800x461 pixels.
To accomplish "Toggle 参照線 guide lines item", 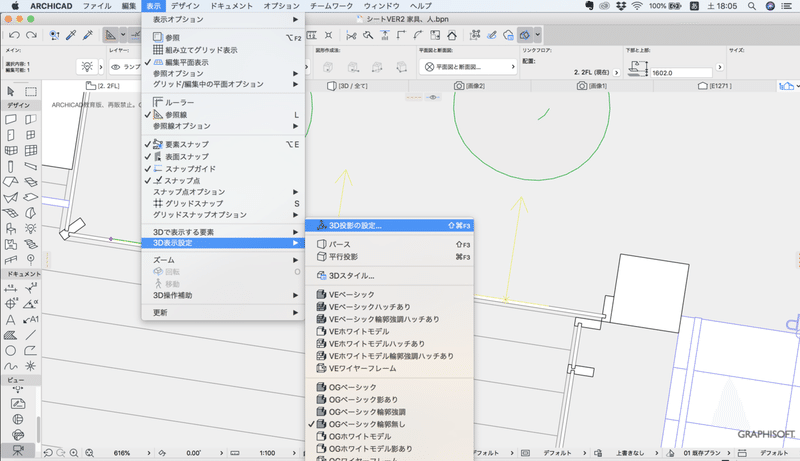I will pos(223,115).
